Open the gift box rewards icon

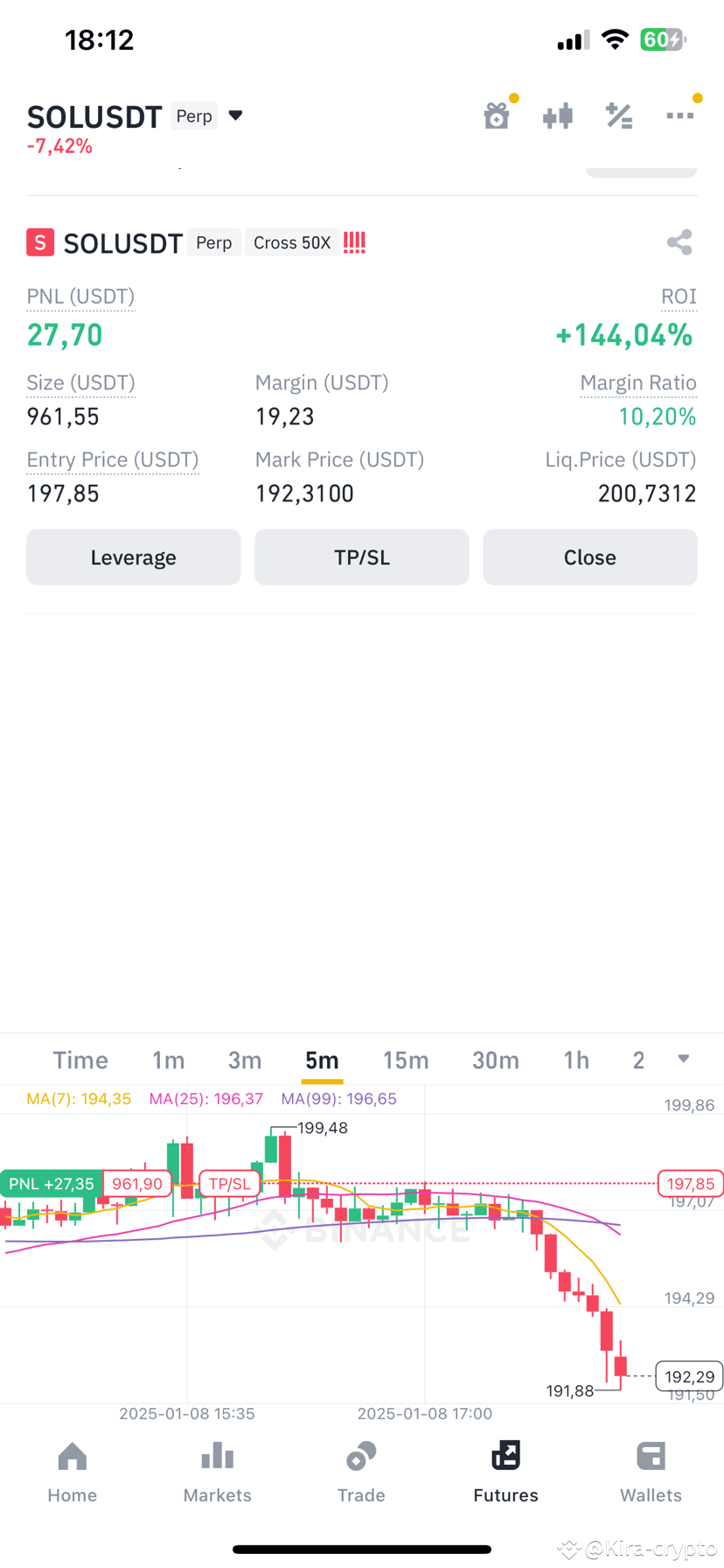pos(497,115)
